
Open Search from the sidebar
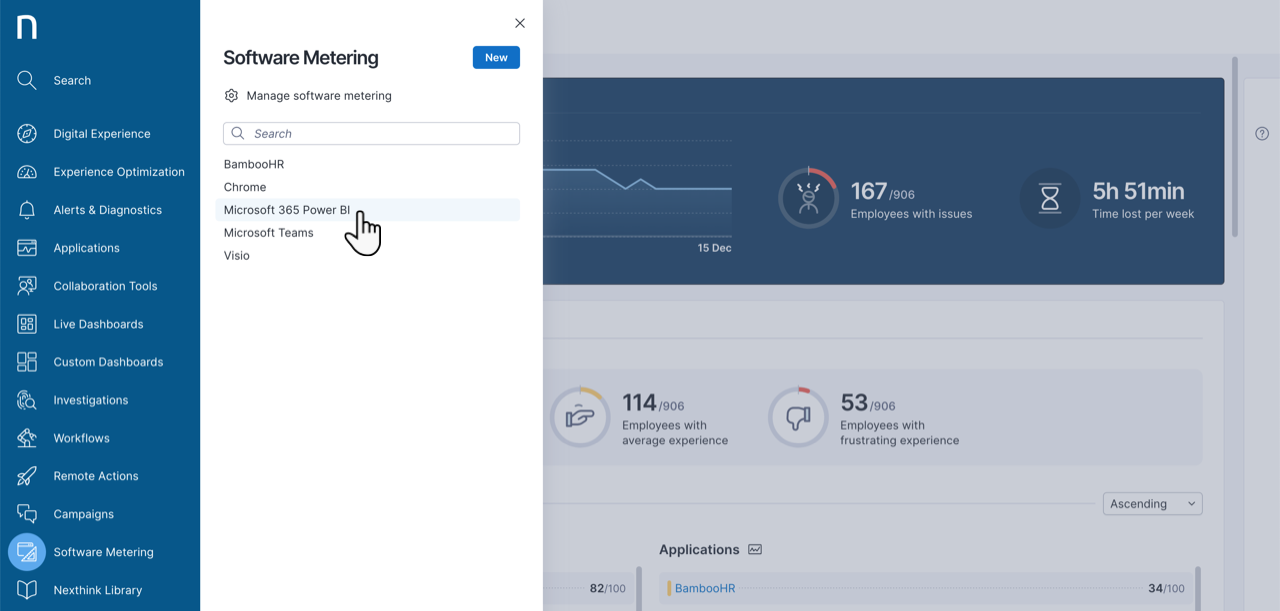tap(72, 80)
